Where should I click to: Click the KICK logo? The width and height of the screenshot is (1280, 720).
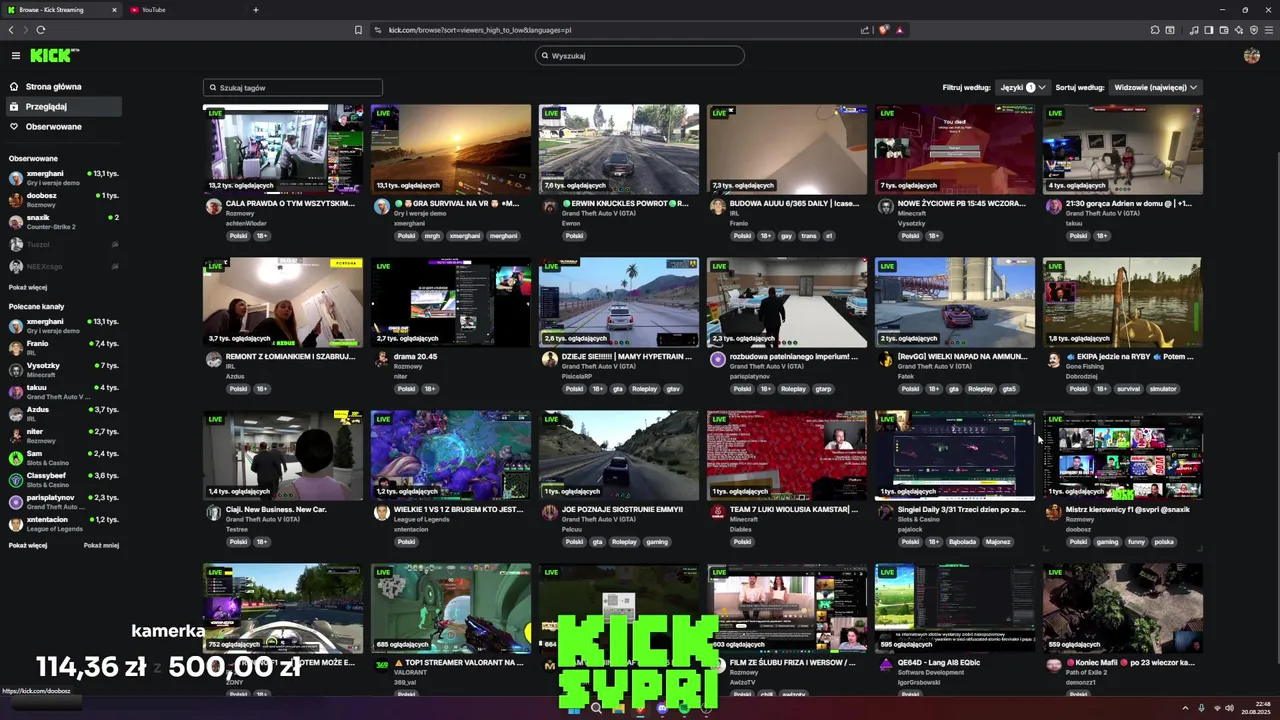(54, 56)
